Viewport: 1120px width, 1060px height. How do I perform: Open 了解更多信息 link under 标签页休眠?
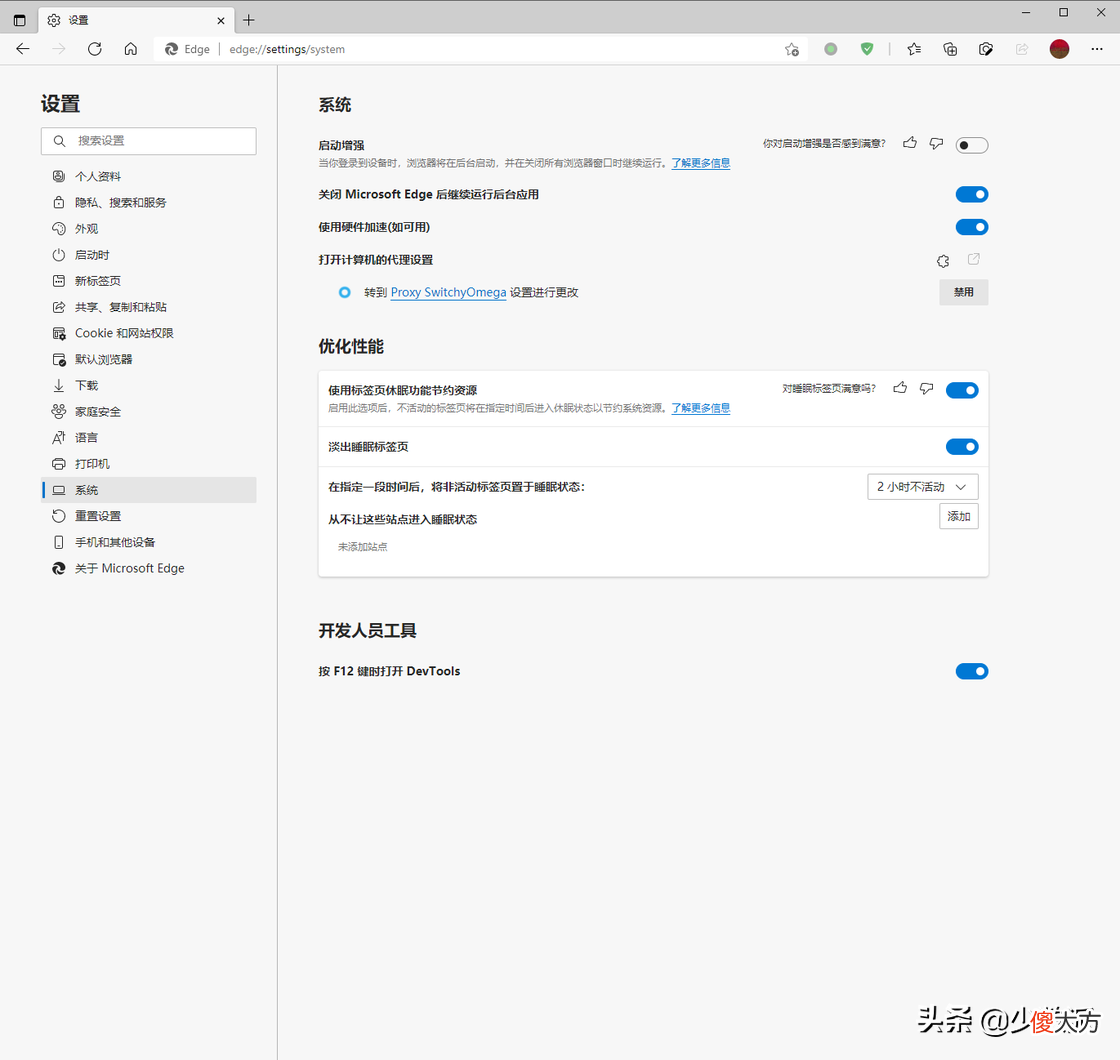click(x=701, y=408)
